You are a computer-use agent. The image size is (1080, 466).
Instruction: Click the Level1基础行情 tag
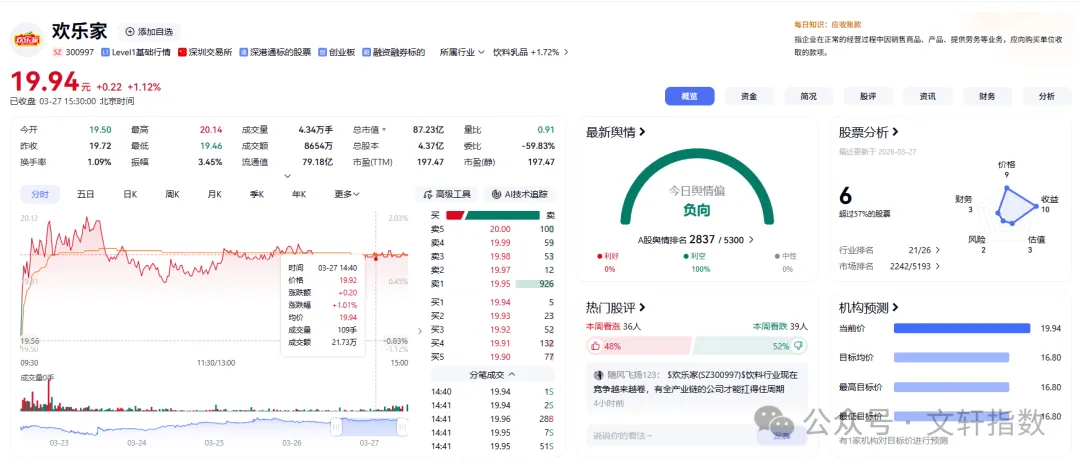pyautogui.click(x=136, y=52)
